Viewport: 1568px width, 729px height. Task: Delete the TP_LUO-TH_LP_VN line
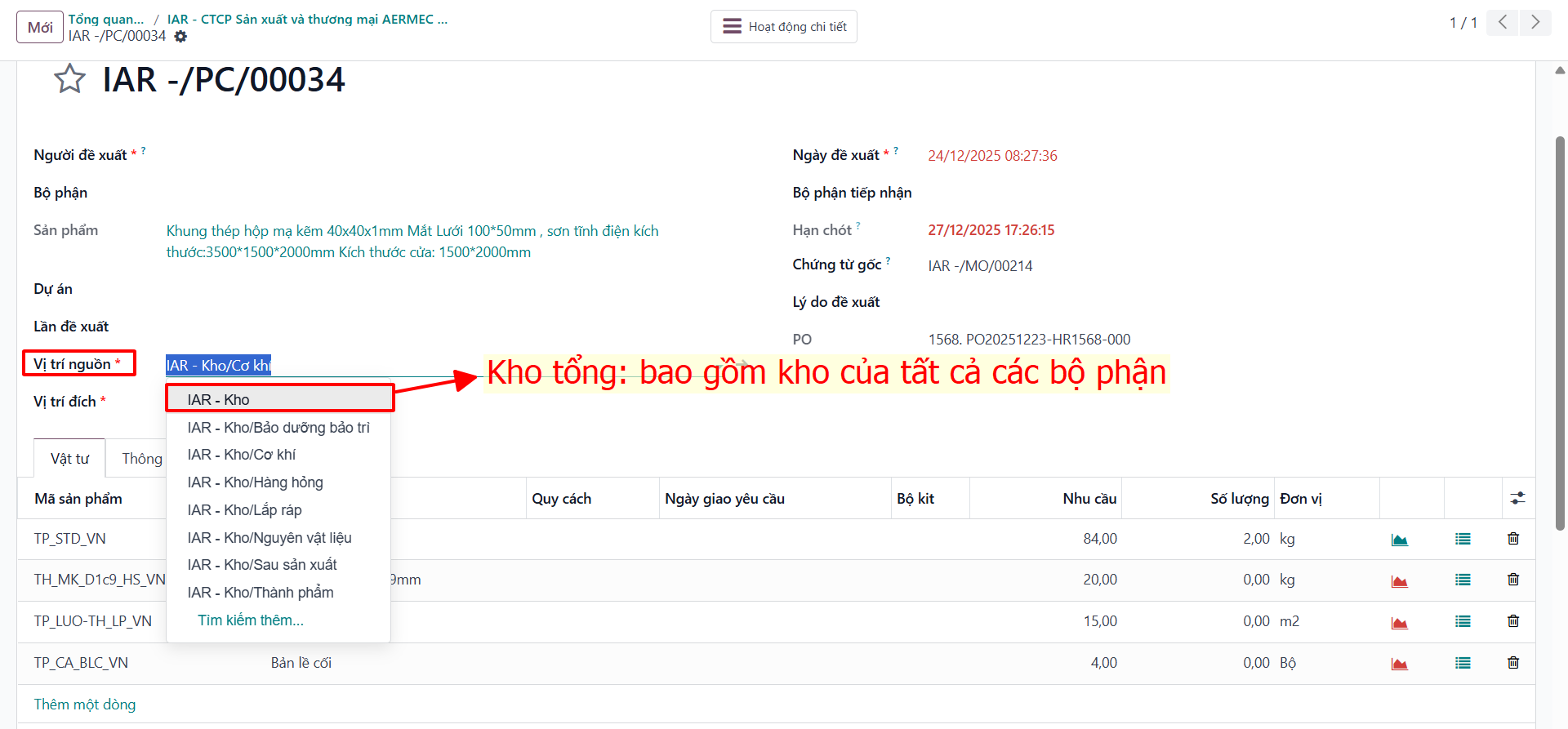click(x=1513, y=621)
